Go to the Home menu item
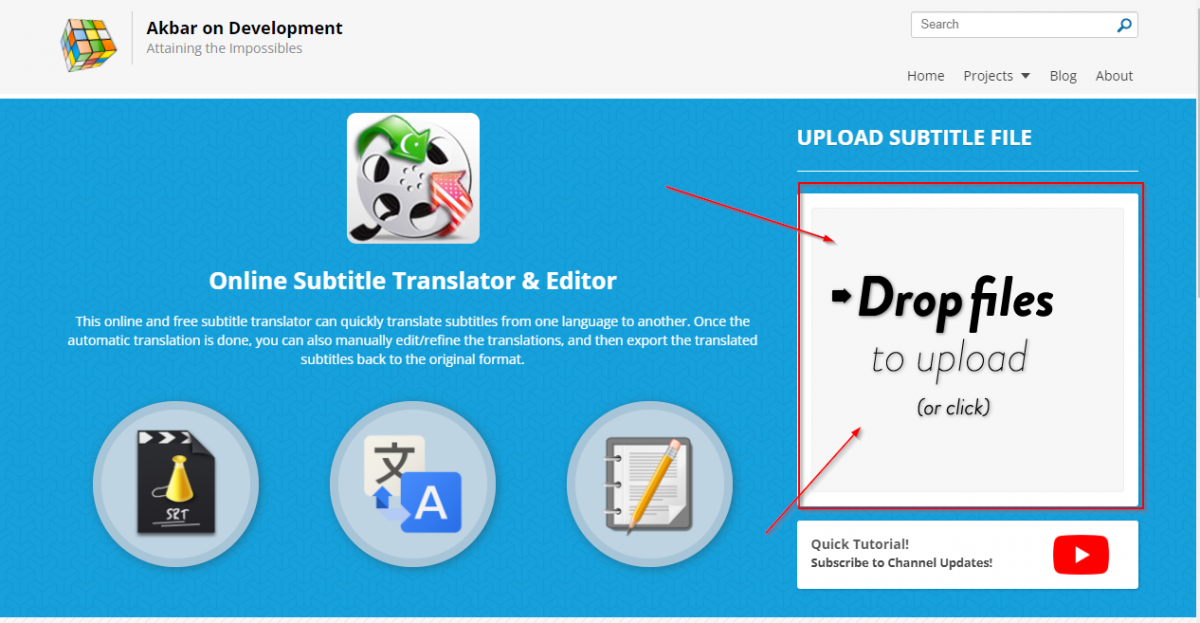 click(925, 76)
